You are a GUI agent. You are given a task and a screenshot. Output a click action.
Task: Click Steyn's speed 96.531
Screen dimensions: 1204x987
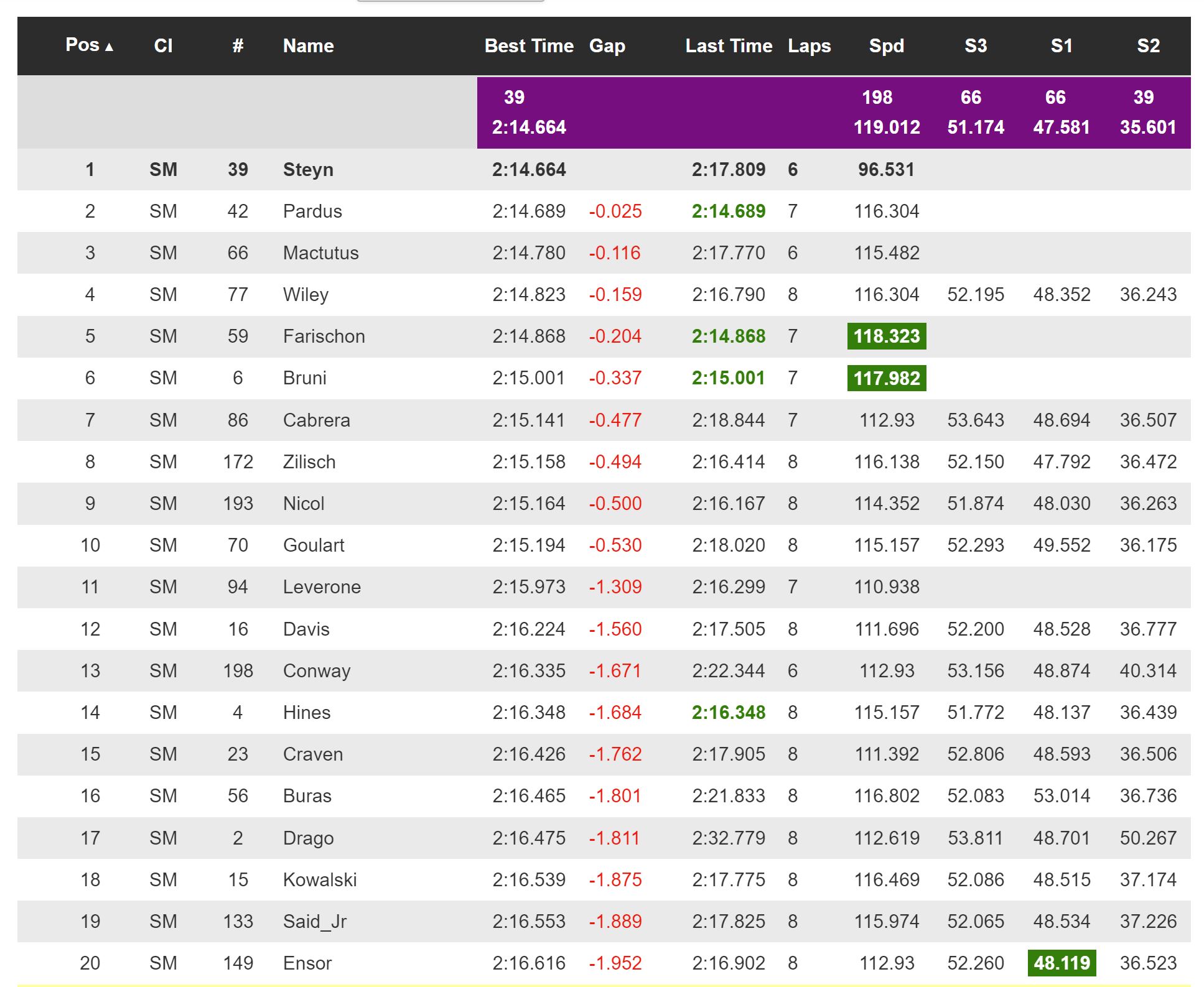(887, 170)
